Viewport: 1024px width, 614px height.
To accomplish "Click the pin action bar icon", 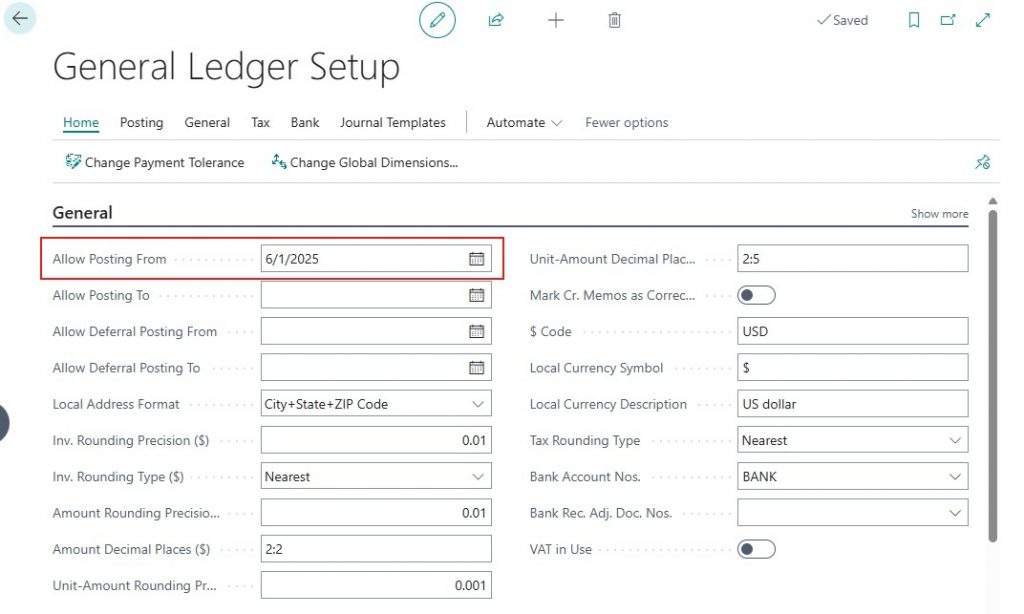I will (982, 162).
